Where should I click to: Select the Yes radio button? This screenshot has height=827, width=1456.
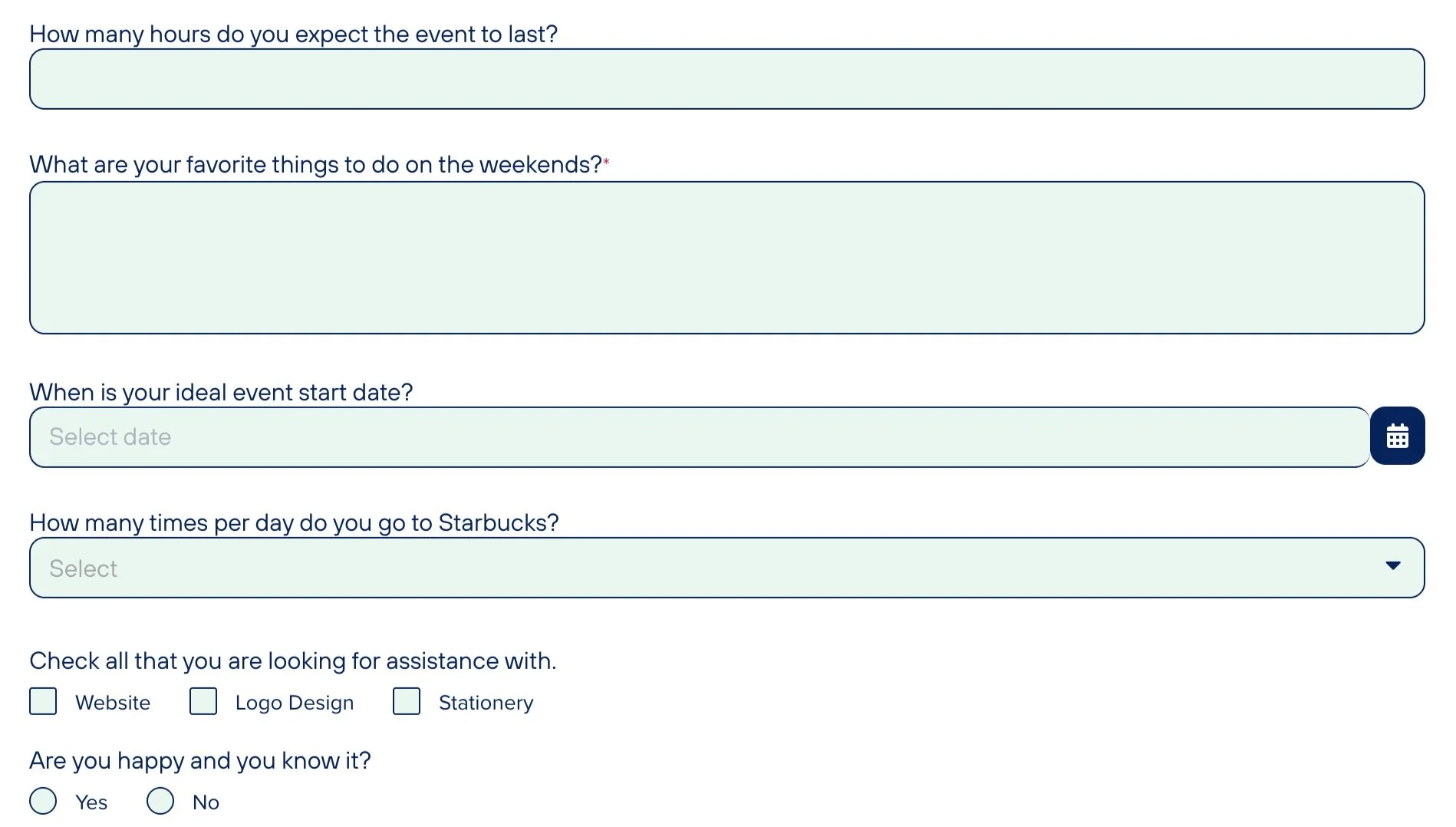click(x=43, y=801)
